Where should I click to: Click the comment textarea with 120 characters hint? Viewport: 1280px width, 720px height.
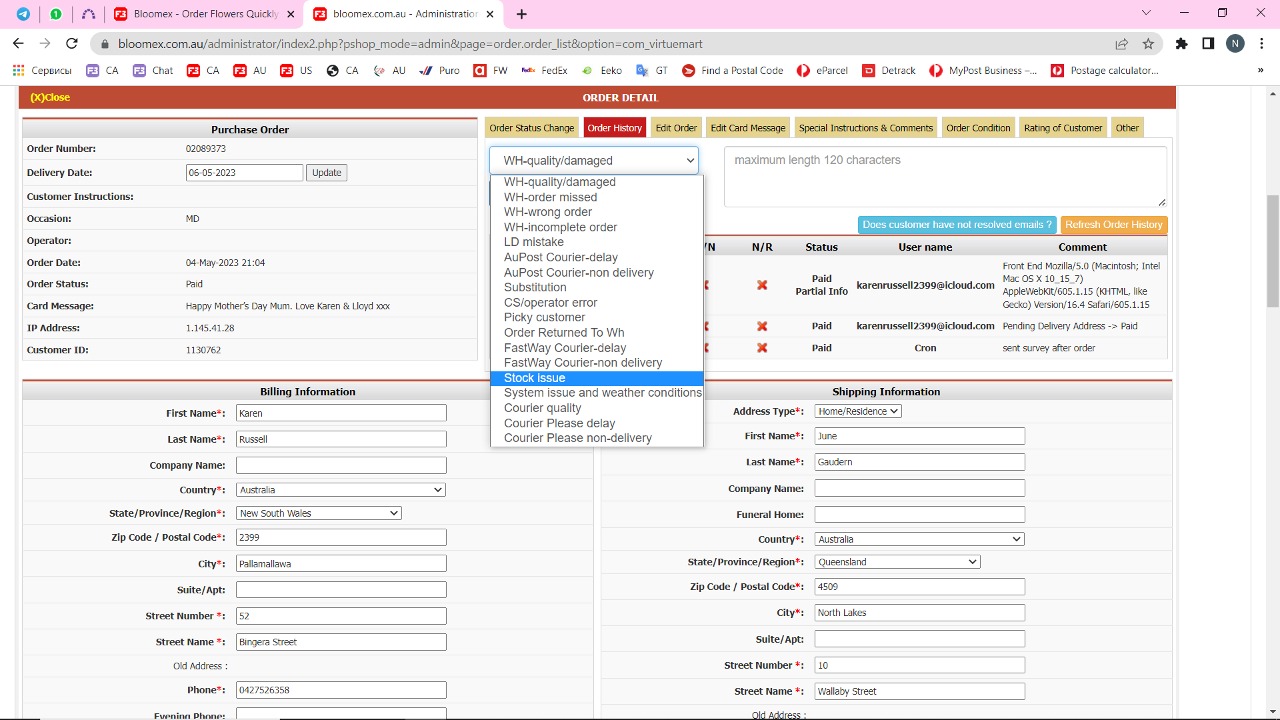tap(945, 177)
